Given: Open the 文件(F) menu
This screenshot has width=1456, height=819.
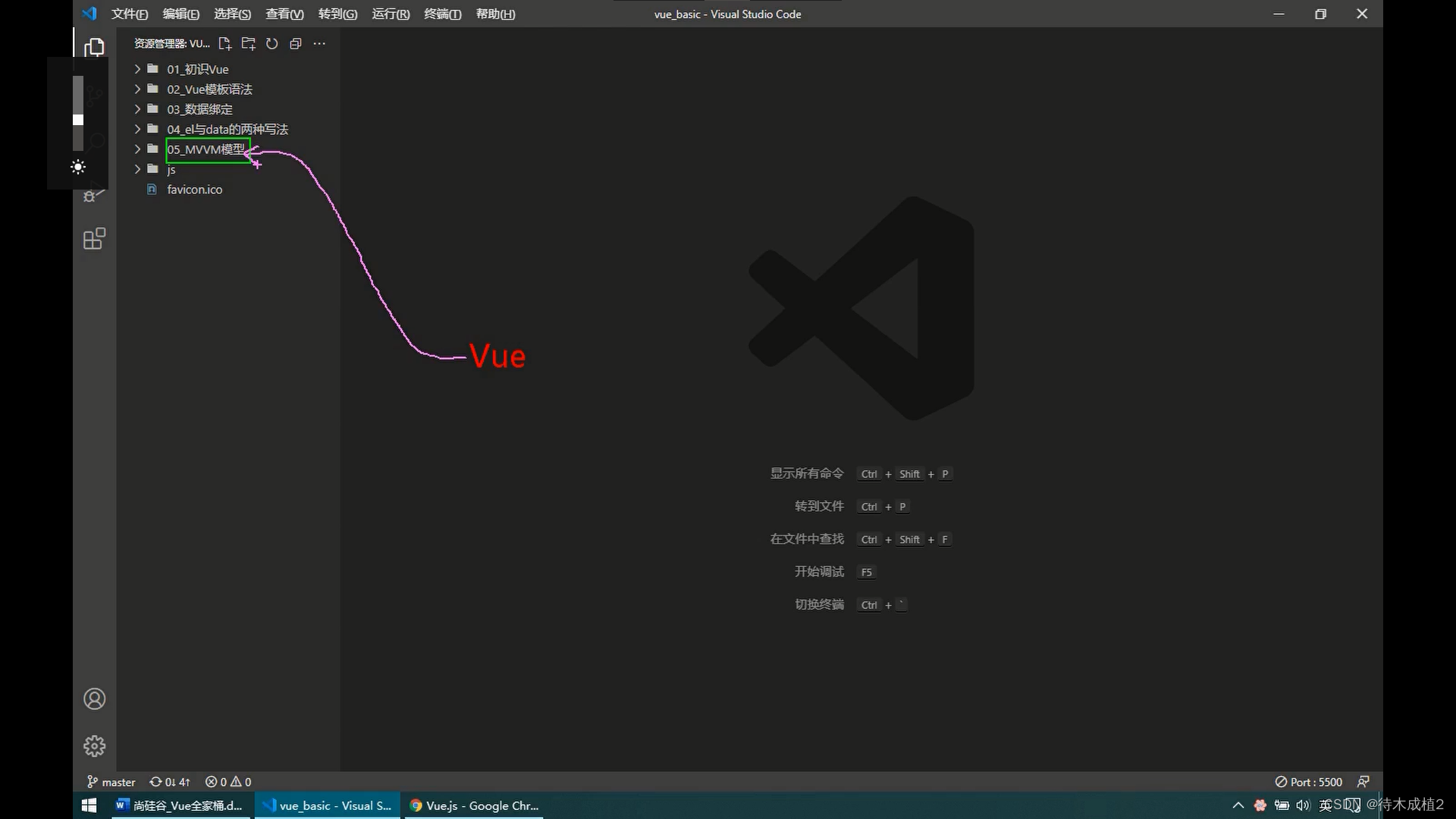Looking at the screenshot, I should 130,14.
